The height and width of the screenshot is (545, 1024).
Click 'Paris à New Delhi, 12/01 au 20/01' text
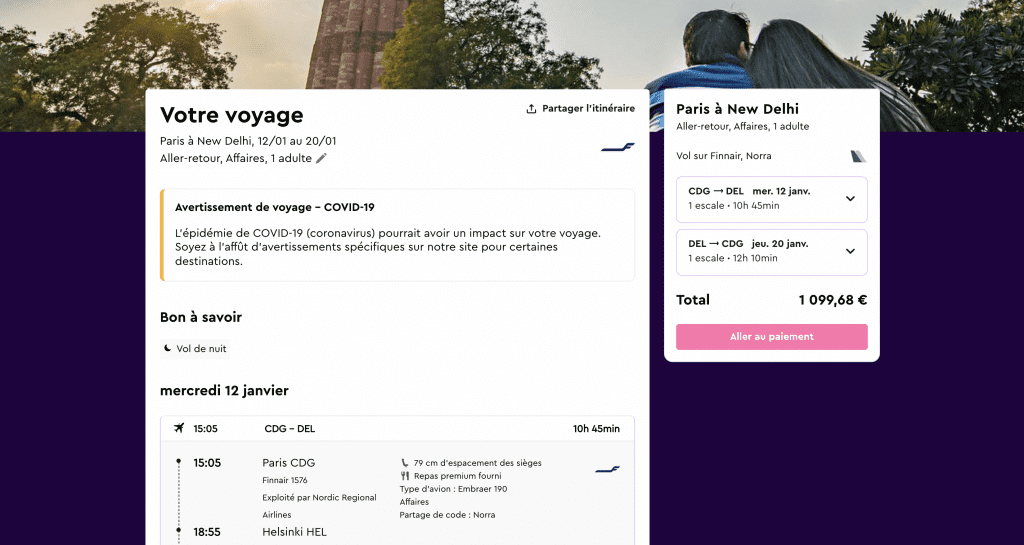click(x=248, y=141)
